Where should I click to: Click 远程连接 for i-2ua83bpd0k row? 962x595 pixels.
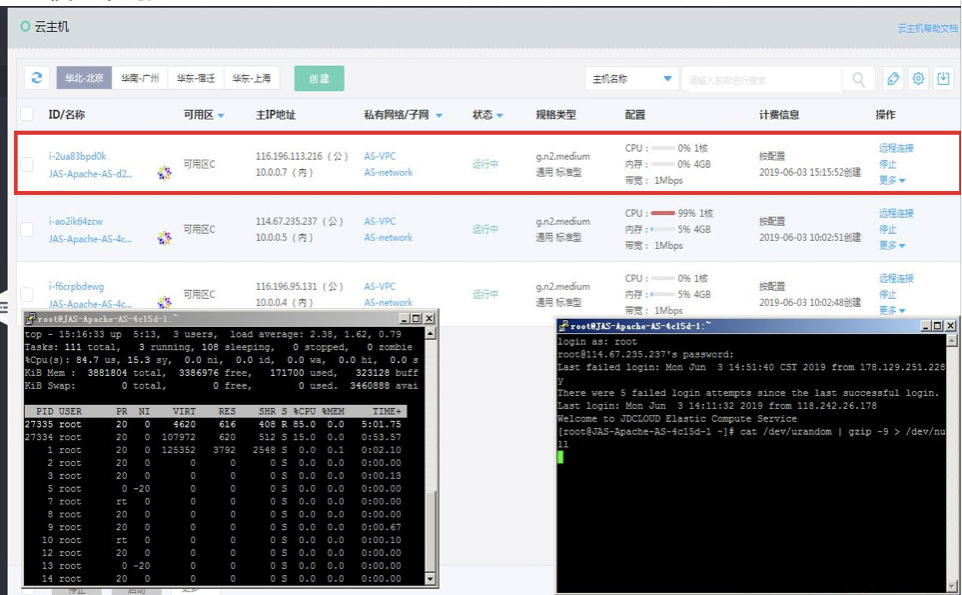click(x=896, y=148)
